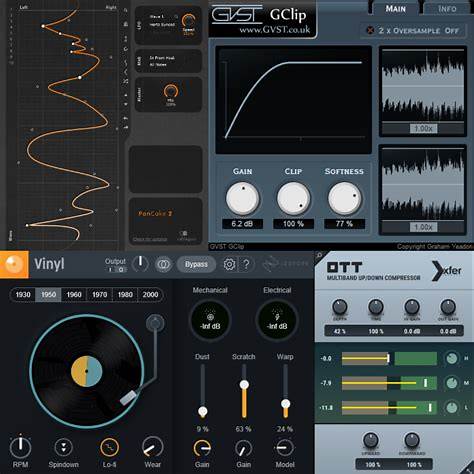The height and width of the screenshot is (474, 474).
Task: Open the Hertz Synced dropdown in PanCake
Action: click(162, 25)
